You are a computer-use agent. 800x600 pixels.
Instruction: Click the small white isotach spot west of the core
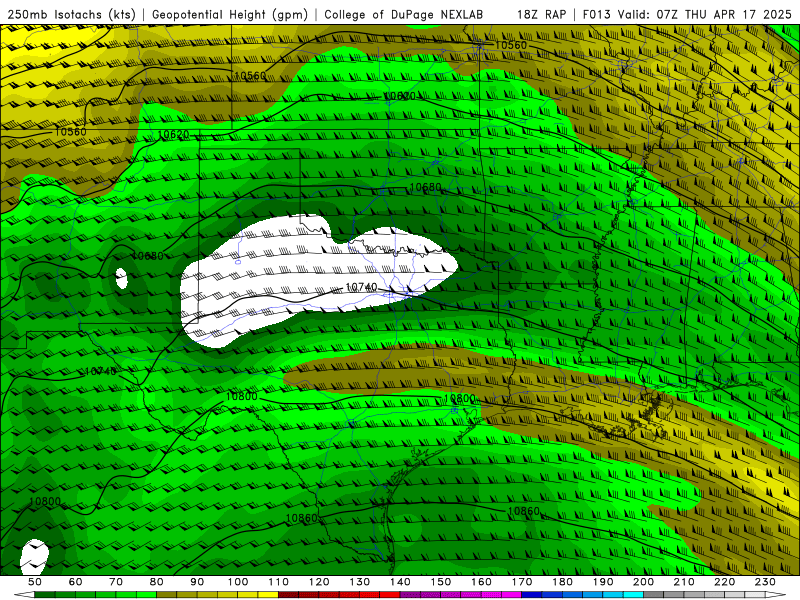tap(121, 279)
